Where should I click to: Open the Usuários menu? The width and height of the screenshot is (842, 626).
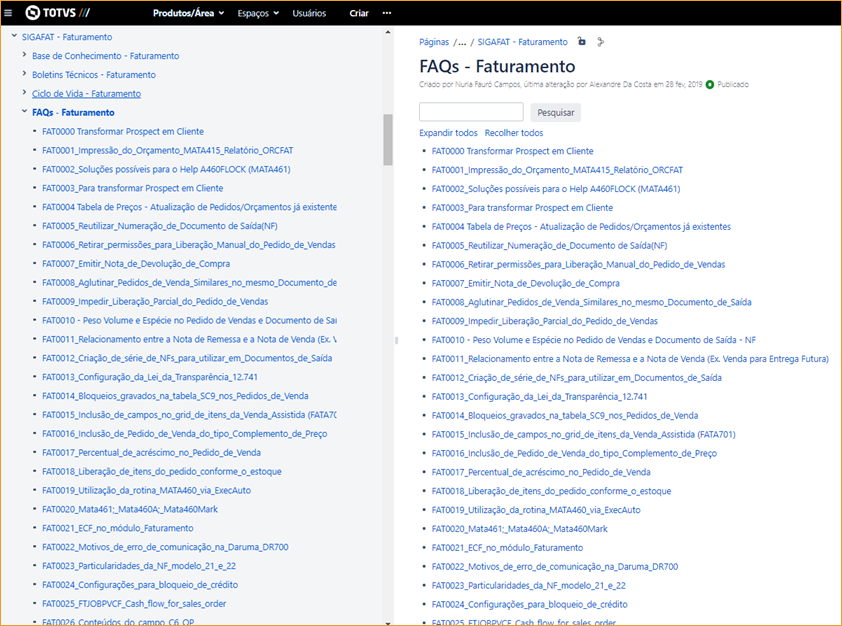point(309,13)
